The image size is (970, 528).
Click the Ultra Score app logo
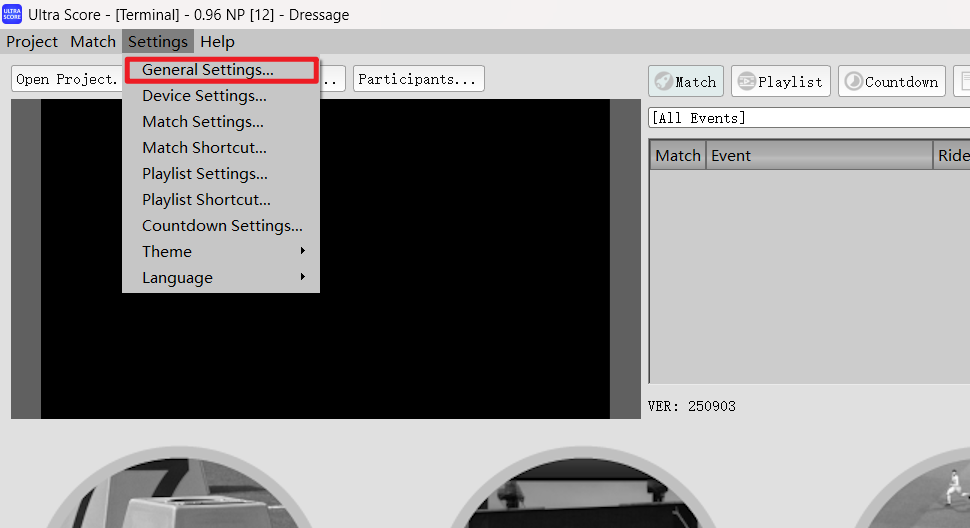pyautogui.click(x=12, y=14)
